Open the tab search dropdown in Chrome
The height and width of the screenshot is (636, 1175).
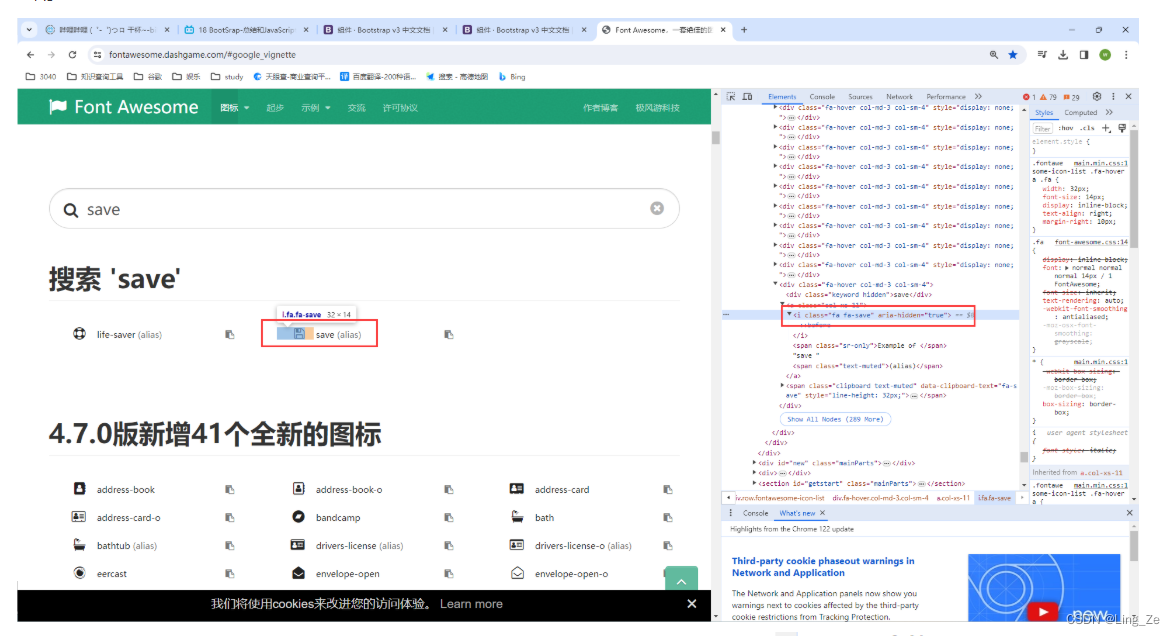coord(28,30)
